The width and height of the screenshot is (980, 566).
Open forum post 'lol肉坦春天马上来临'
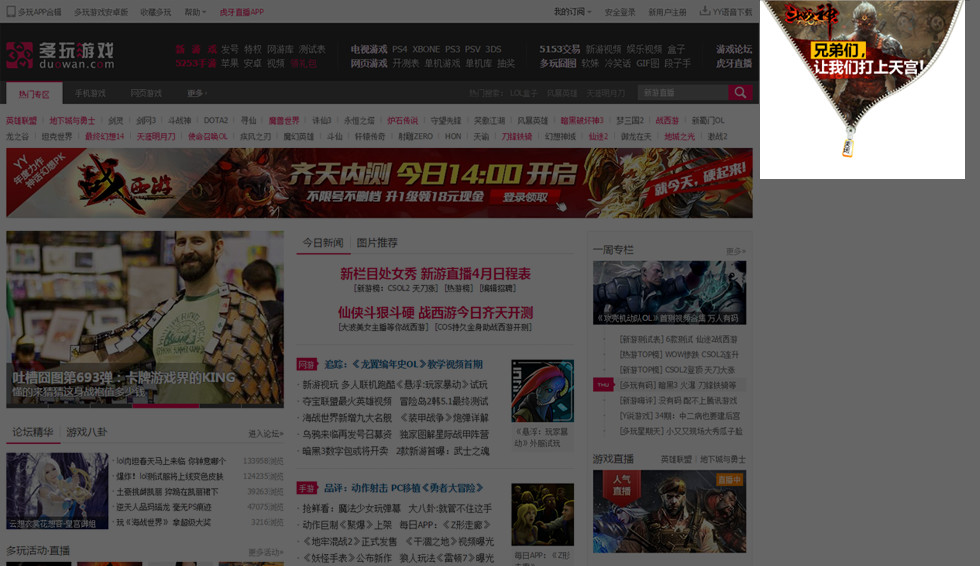tap(171, 461)
